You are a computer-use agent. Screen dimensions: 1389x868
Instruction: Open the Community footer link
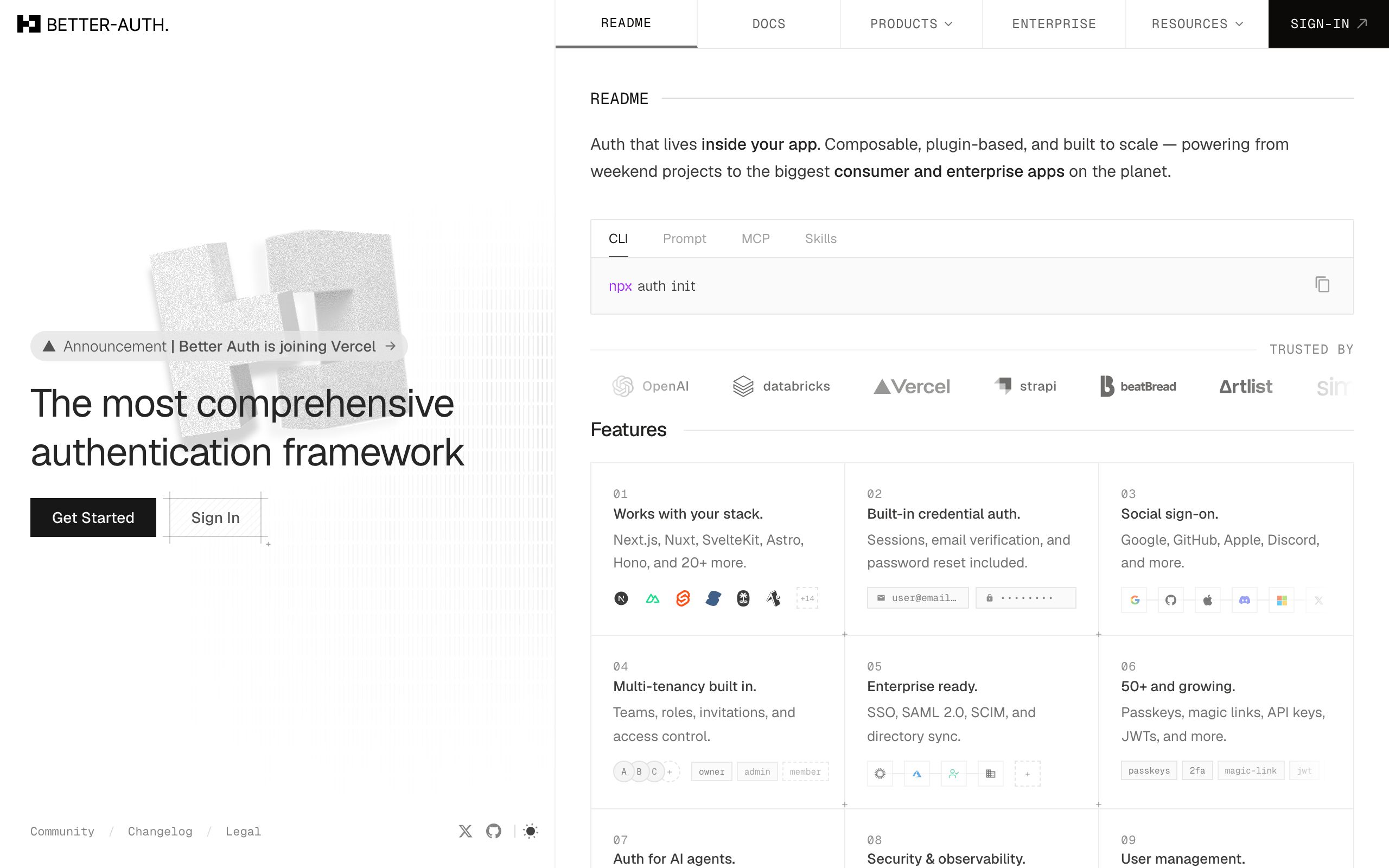pyautogui.click(x=62, y=831)
